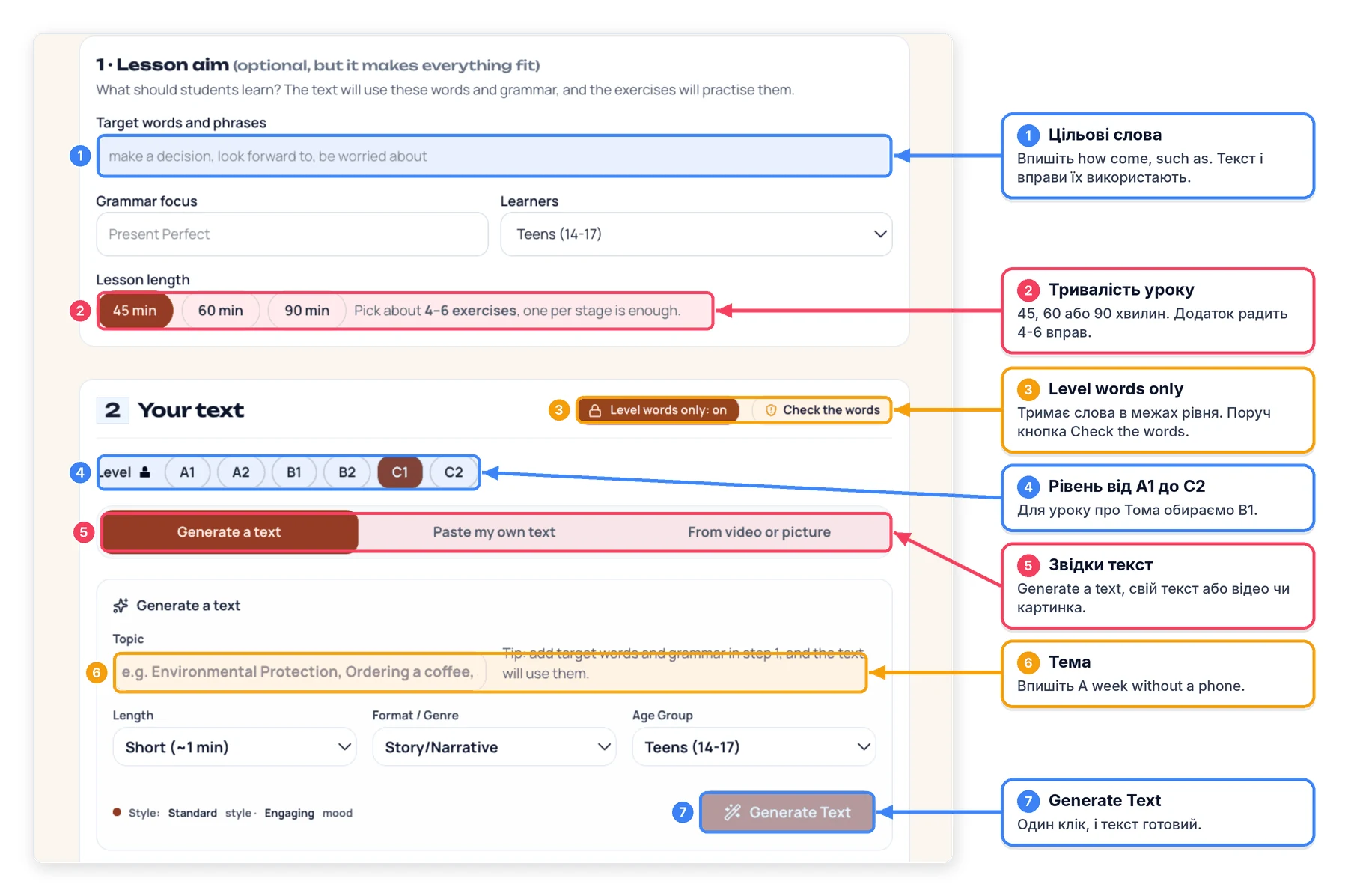This screenshot has height=896, width=1348.
Task: Open the Age Group dropdown
Action: [754, 746]
